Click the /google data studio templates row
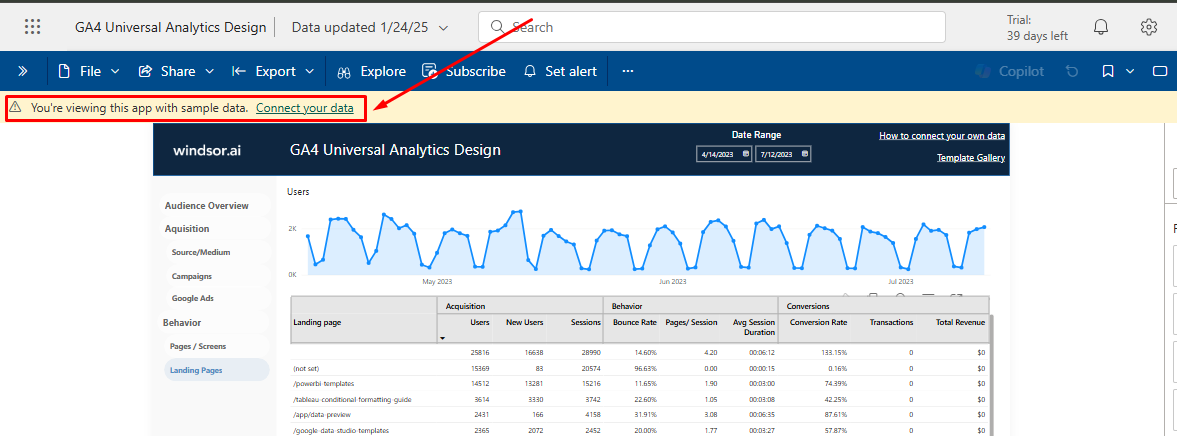The image size is (1177, 436). coord(640,430)
